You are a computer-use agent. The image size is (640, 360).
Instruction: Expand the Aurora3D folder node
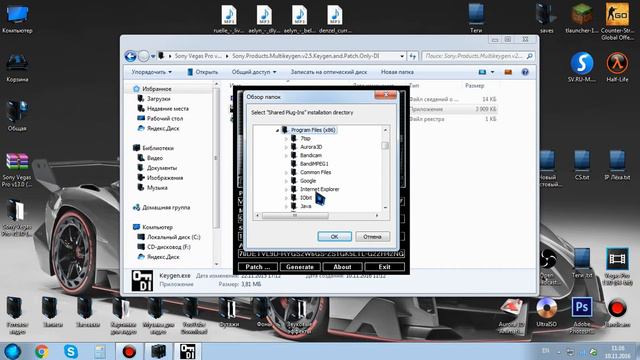point(286,147)
